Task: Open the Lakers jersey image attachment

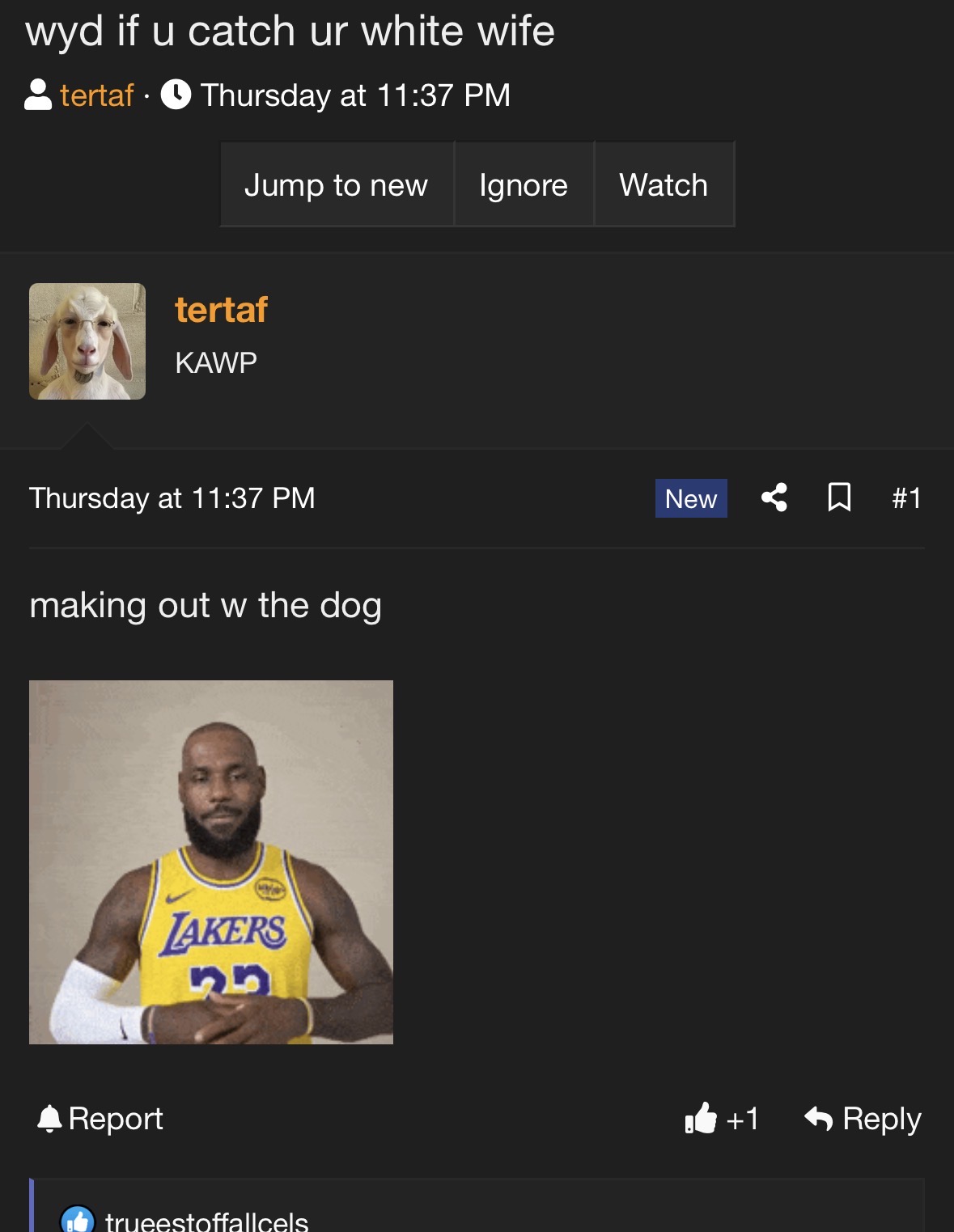Action: click(211, 862)
